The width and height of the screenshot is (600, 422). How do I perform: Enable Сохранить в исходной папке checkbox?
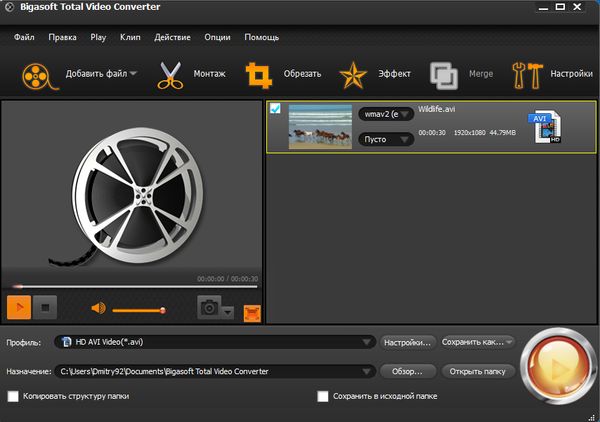(x=323, y=396)
